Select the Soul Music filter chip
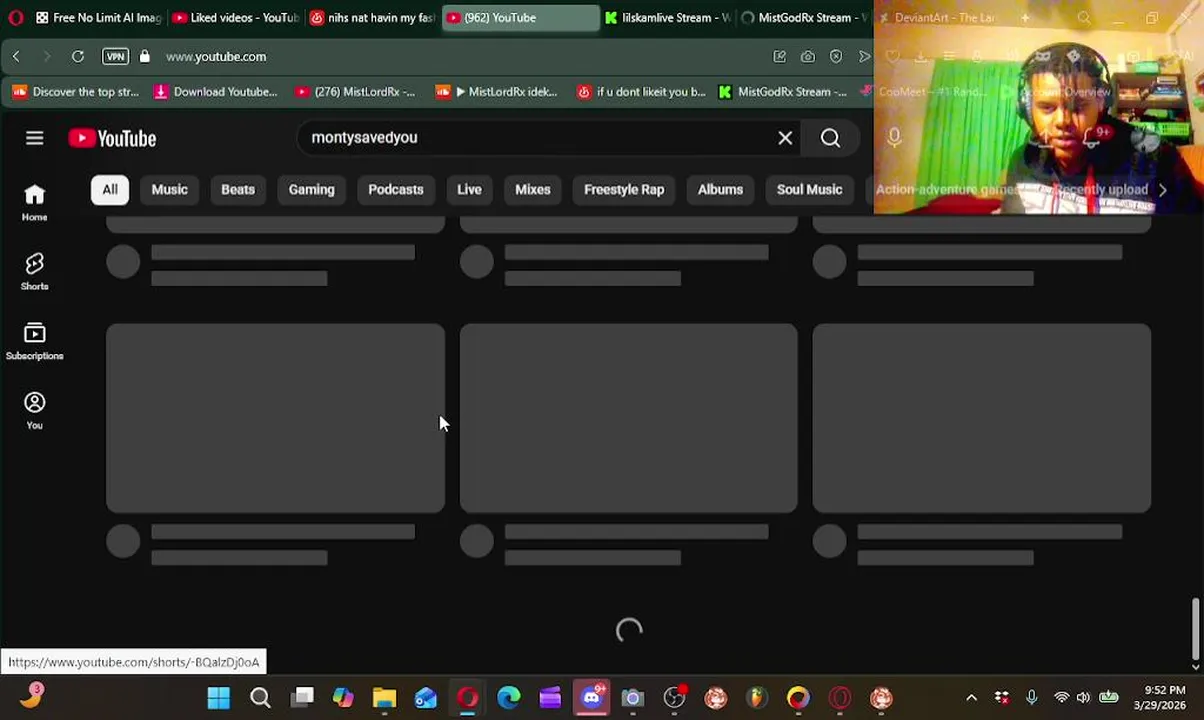This screenshot has width=1204, height=720. [809, 189]
